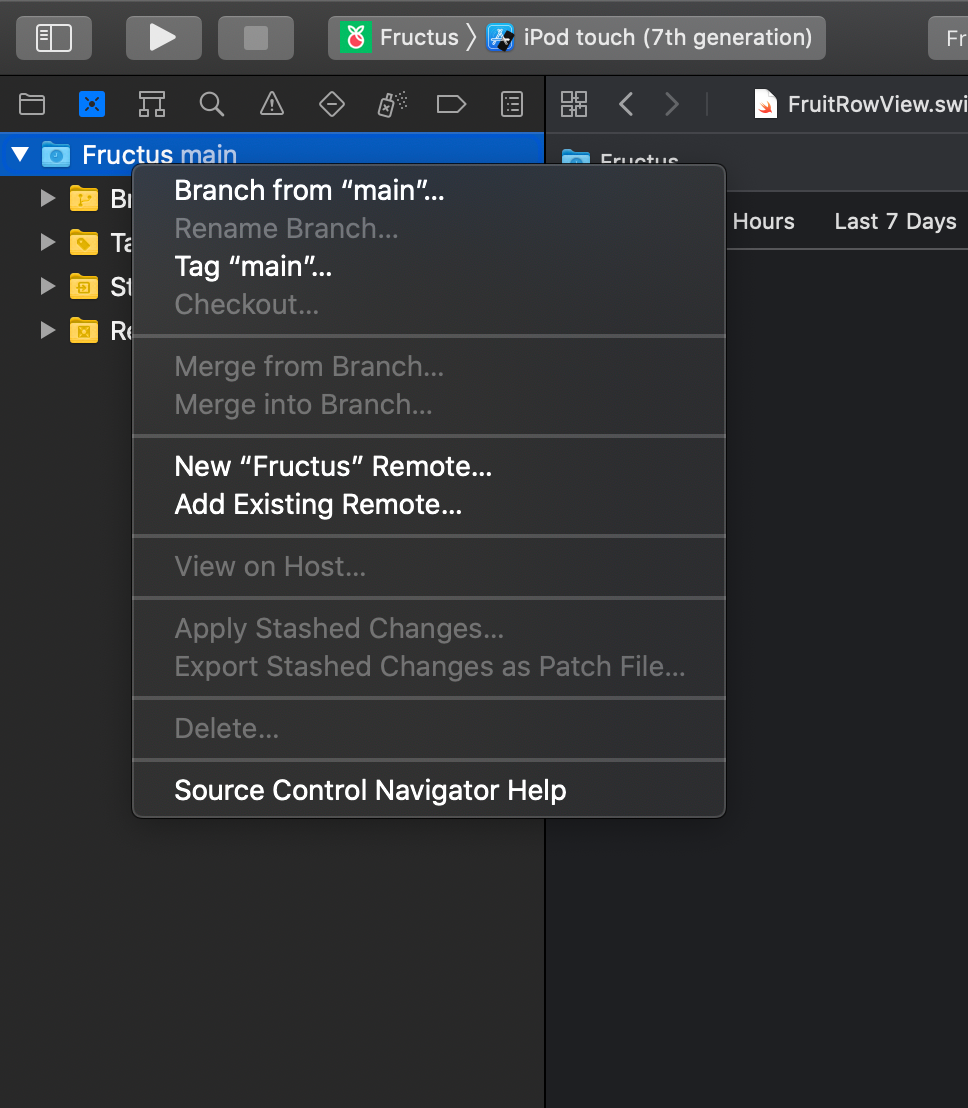Open the Issue navigator warning icon
The height and width of the screenshot is (1108, 968).
(271, 105)
